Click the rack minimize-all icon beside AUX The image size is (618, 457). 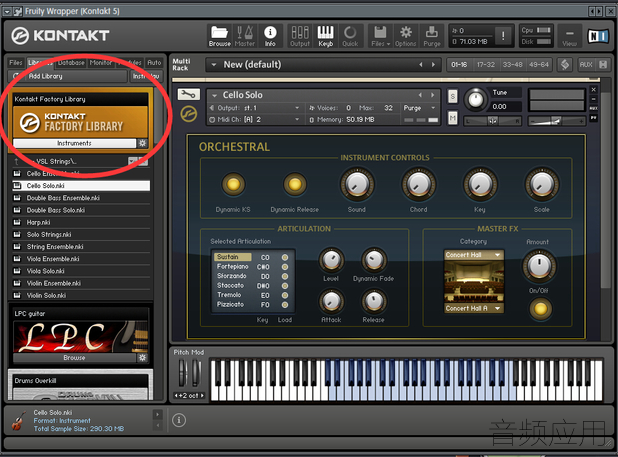603,64
